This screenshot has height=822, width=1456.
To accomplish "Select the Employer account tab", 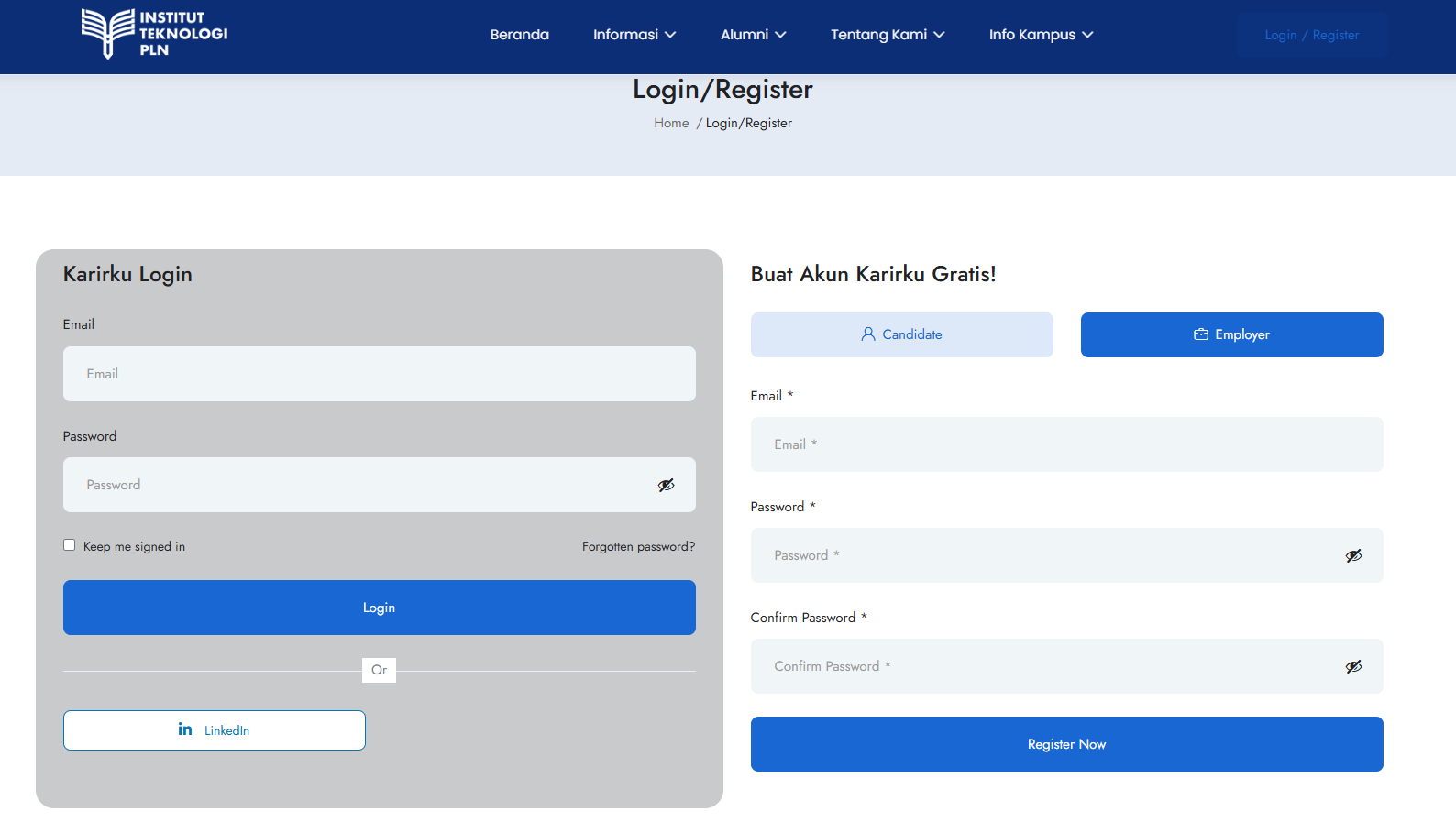I will [1232, 334].
